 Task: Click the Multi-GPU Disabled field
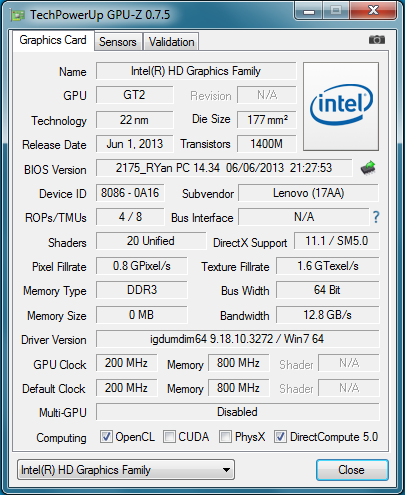pyautogui.click(x=237, y=412)
